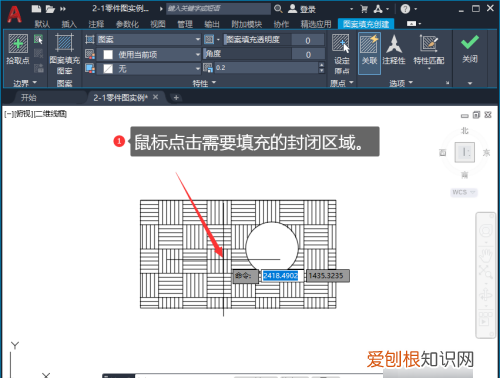Open the 管理 ribbon tab
The height and width of the screenshot is (378, 500).
click(185, 24)
